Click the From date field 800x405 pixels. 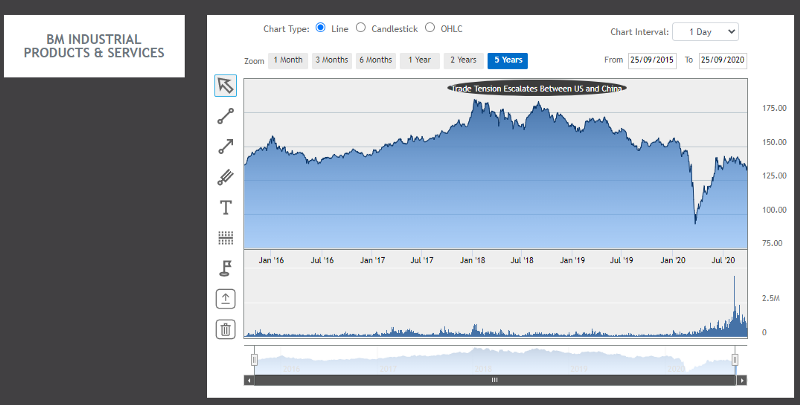(652, 61)
